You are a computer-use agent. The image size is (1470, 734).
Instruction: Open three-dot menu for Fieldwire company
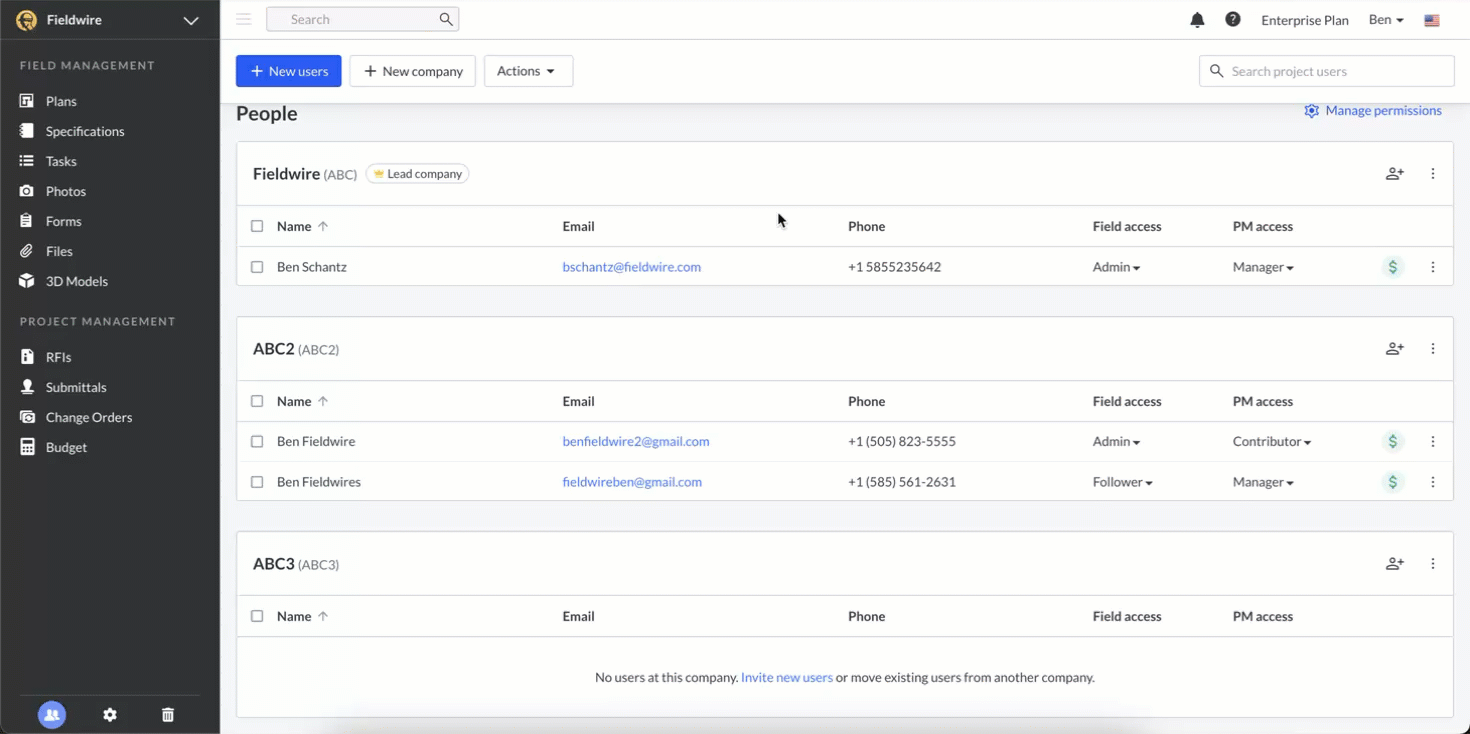coord(1433,174)
